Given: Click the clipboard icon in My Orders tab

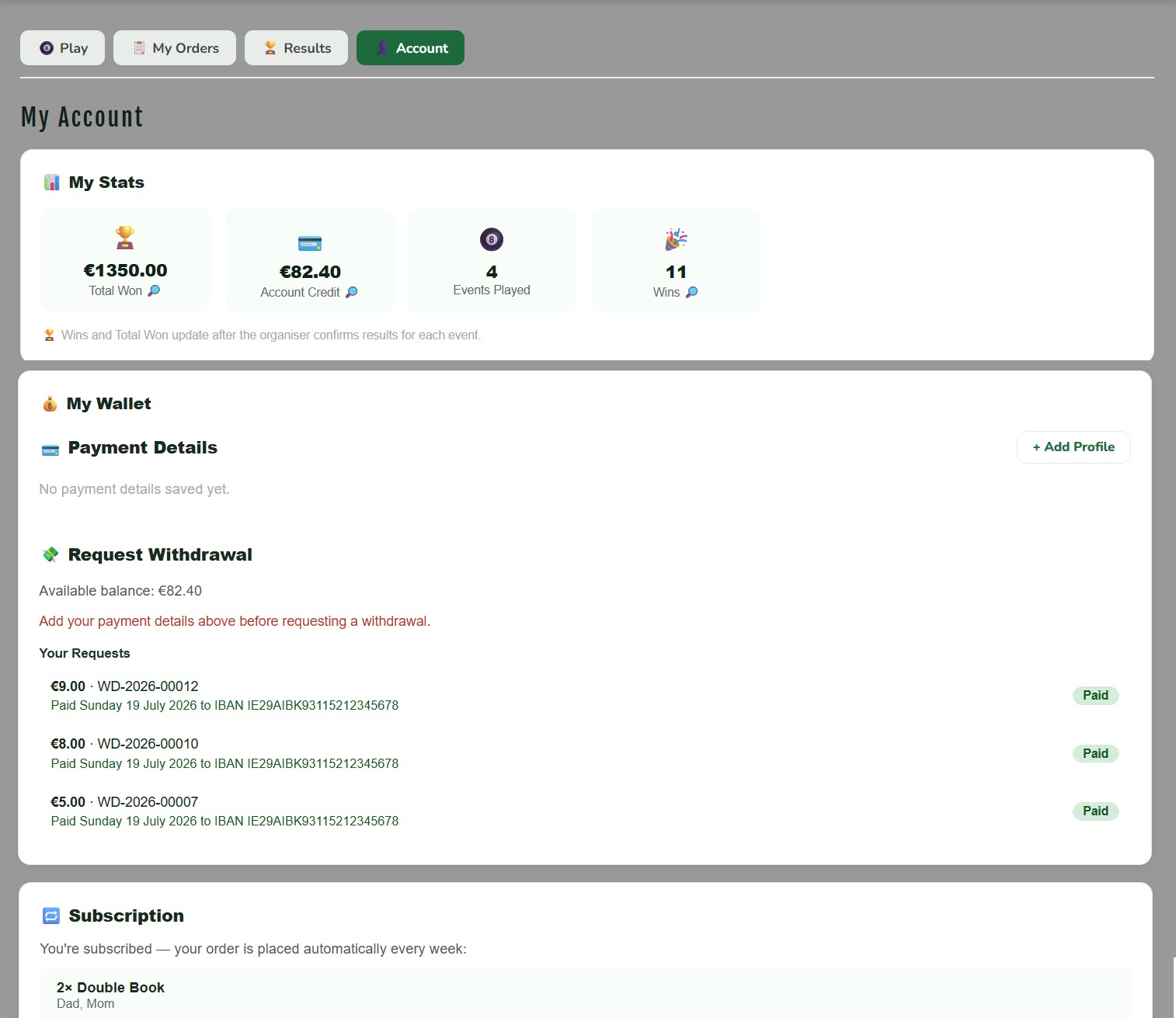Looking at the screenshot, I should [139, 48].
